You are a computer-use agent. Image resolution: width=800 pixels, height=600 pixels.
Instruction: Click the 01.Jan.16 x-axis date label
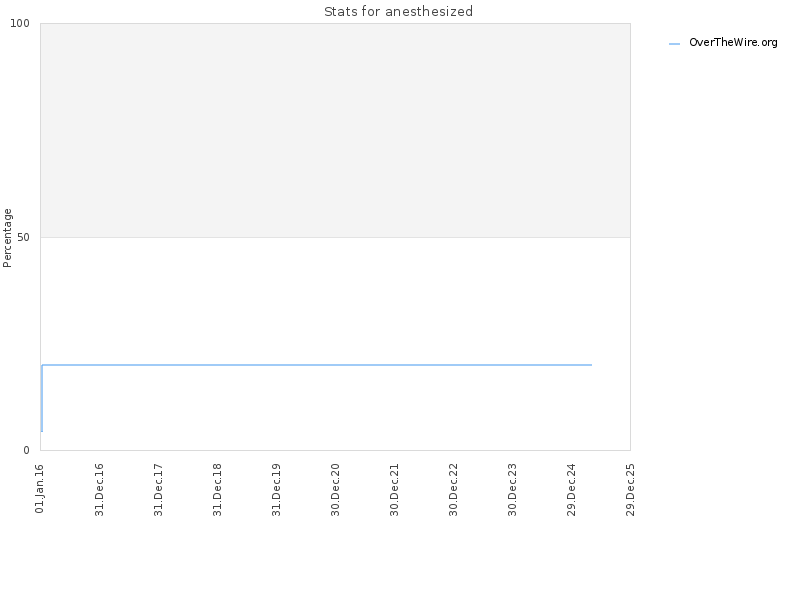[40, 489]
